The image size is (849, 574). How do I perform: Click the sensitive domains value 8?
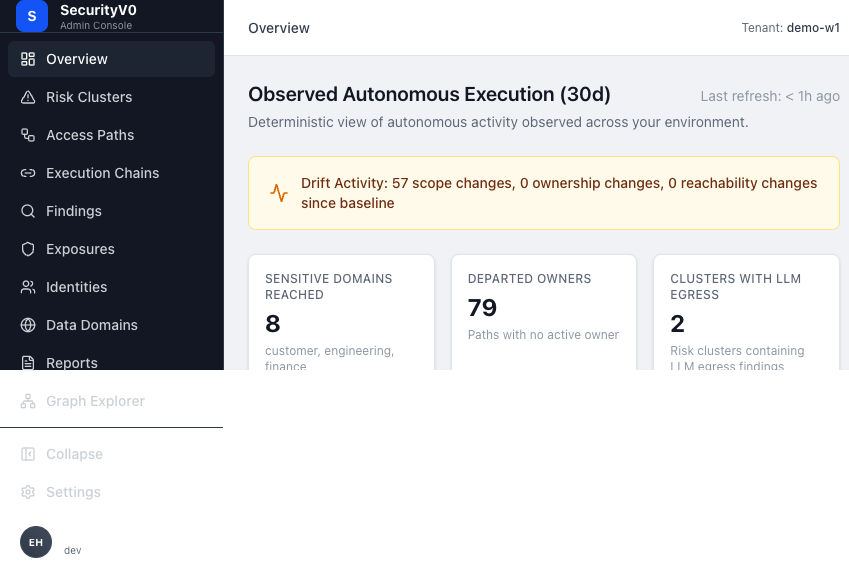click(x=273, y=324)
